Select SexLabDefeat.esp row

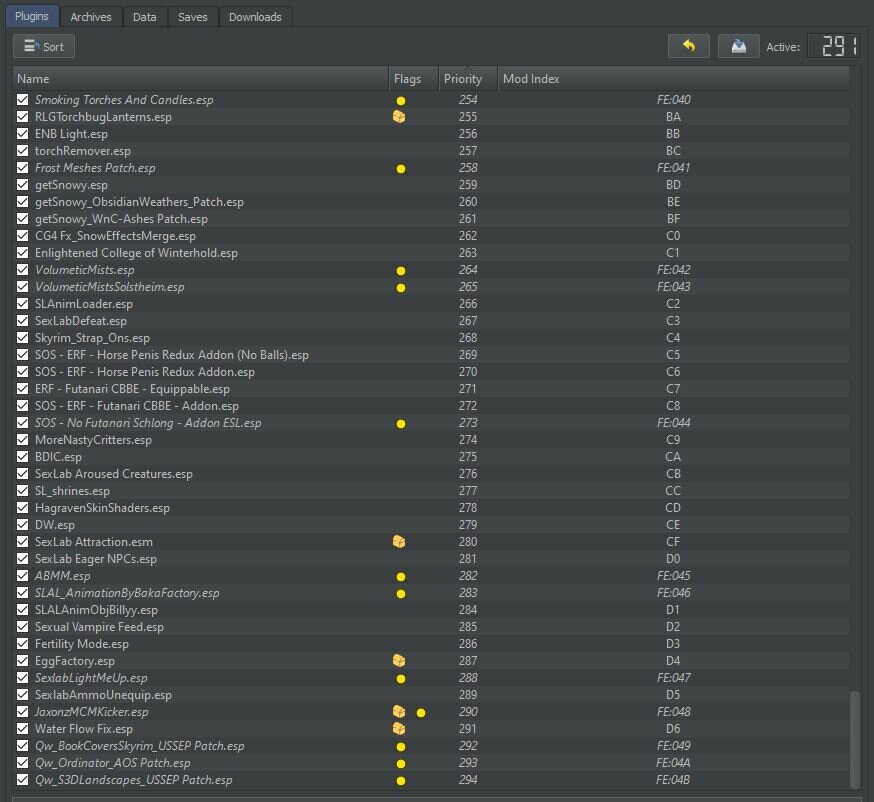pos(430,320)
